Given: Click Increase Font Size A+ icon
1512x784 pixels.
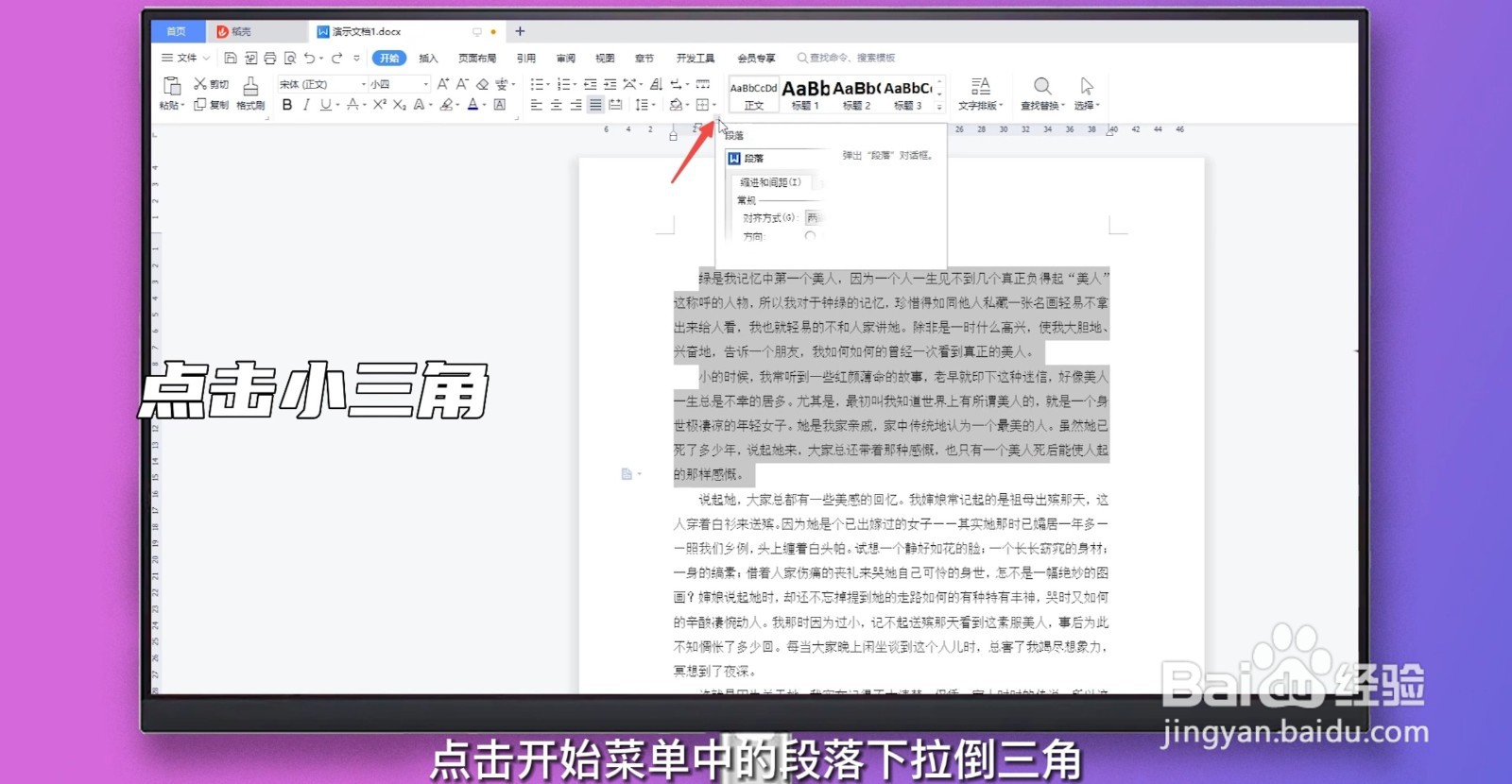Looking at the screenshot, I should [442, 84].
